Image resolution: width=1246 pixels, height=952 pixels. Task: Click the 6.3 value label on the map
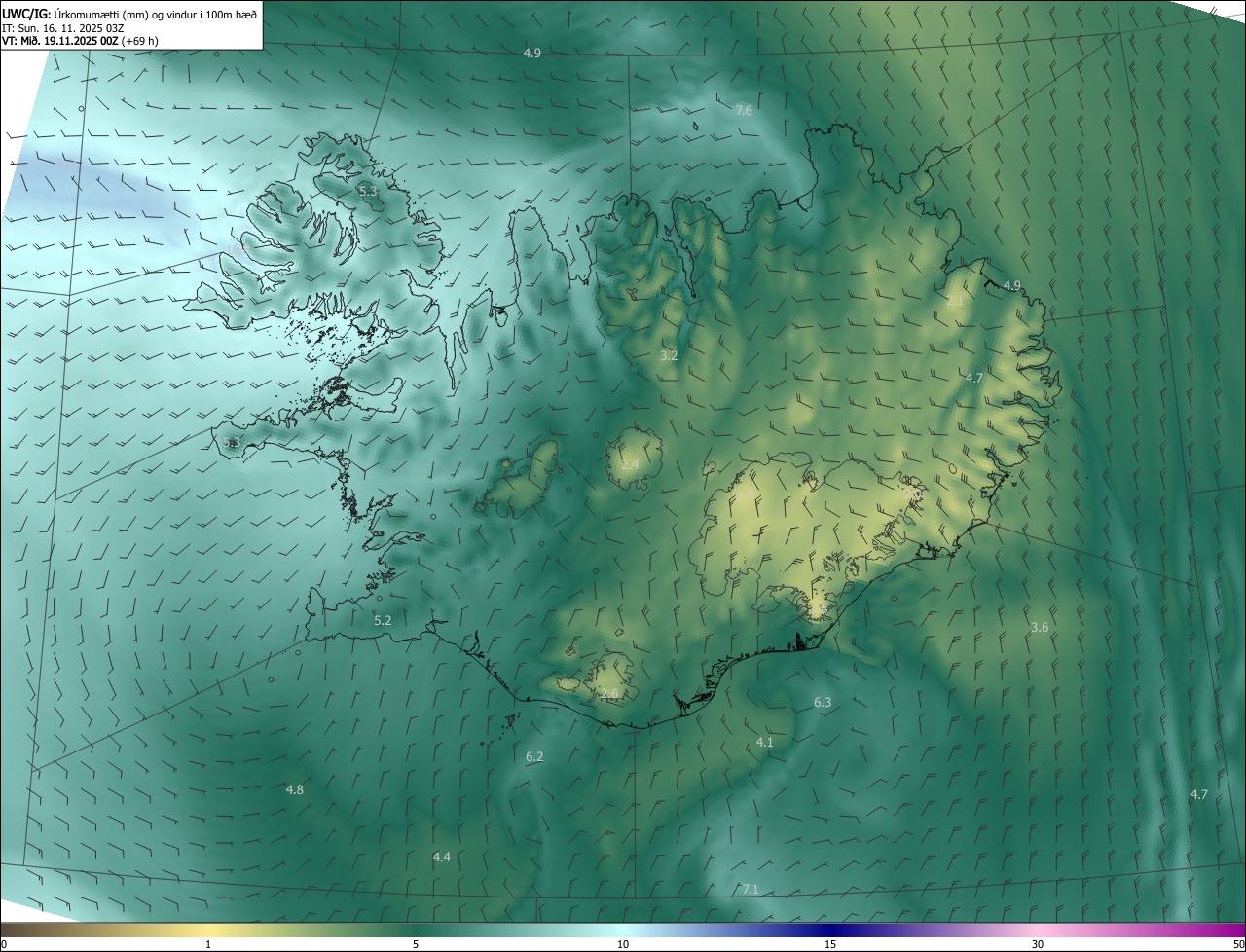pyautogui.click(x=823, y=702)
